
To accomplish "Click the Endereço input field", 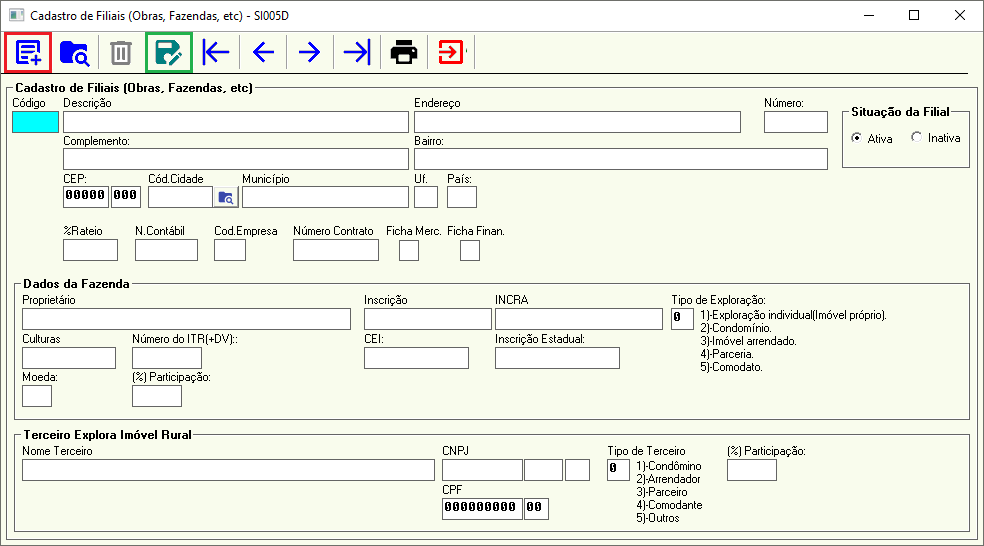I will (577, 122).
